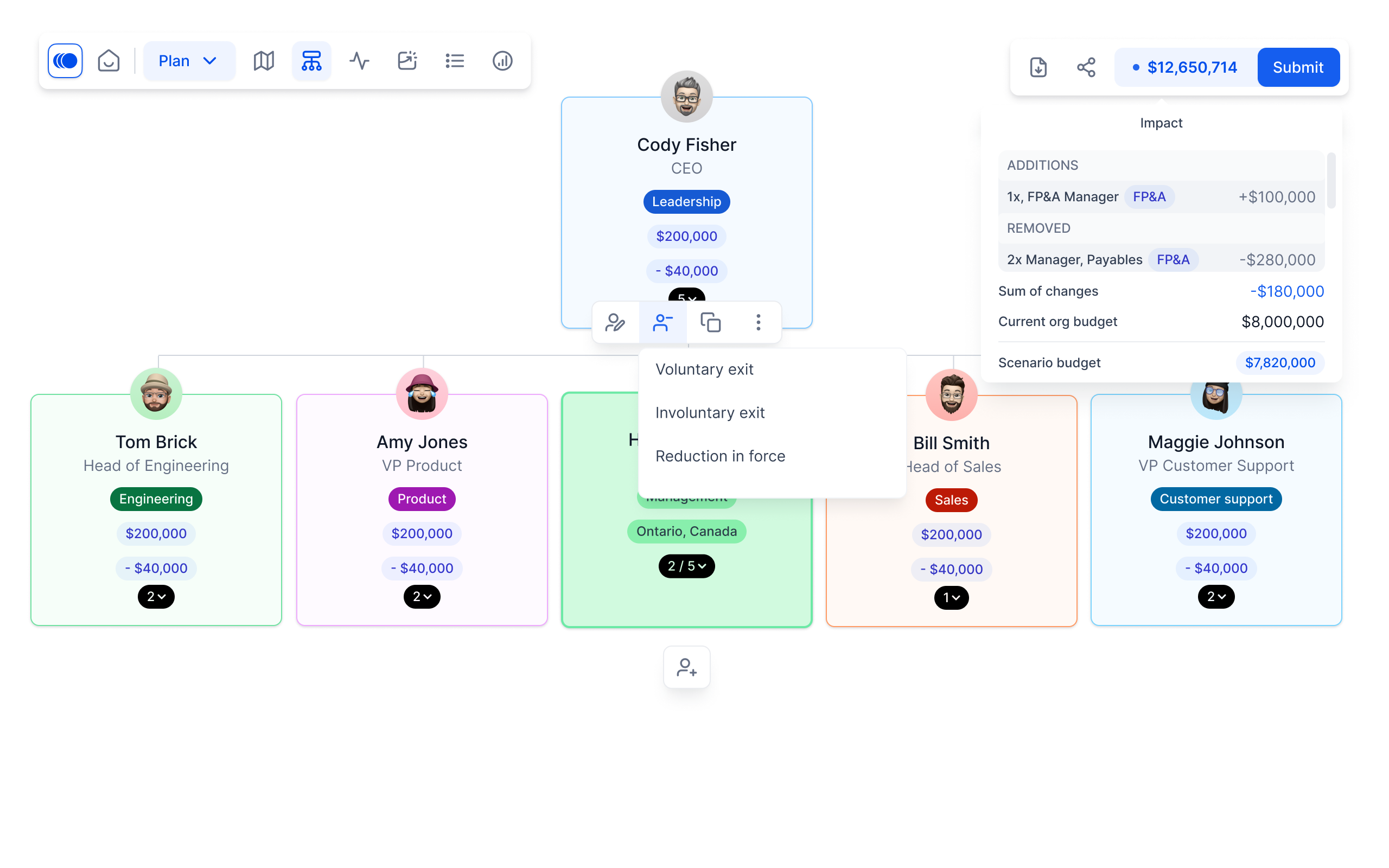Click the Plan dropdown to change view
1389x868 pixels.
pos(186,60)
